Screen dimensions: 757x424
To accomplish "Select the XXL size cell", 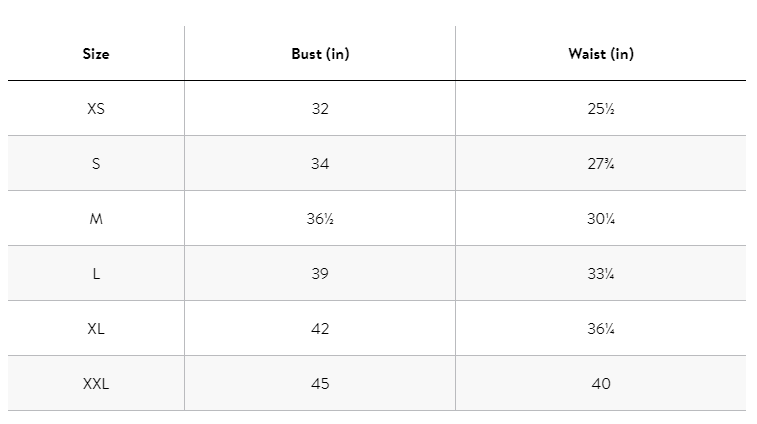I will pyautogui.click(x=96, y=384).
